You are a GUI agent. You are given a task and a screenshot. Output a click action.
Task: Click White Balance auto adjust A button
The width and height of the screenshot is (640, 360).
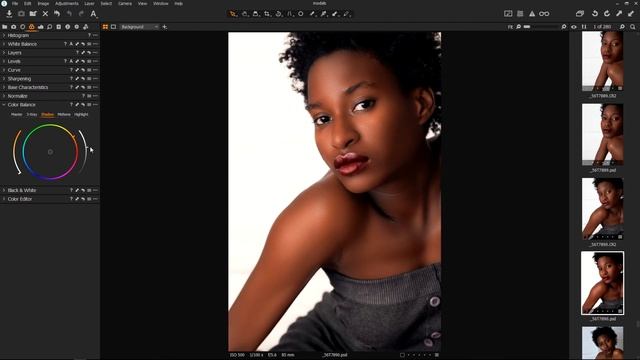[71, 44]
